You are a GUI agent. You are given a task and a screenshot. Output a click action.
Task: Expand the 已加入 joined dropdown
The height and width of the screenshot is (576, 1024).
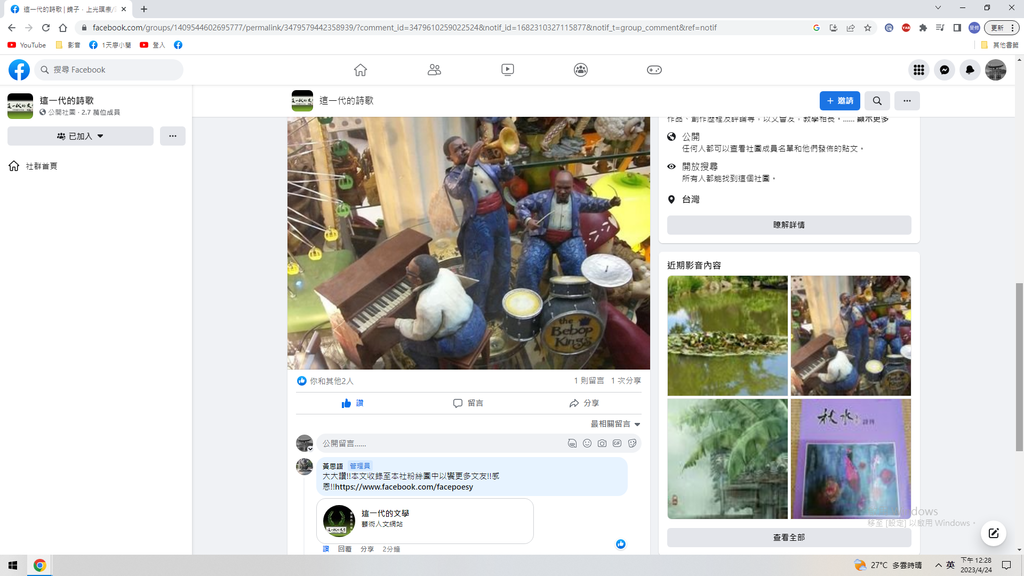[80, 136]
